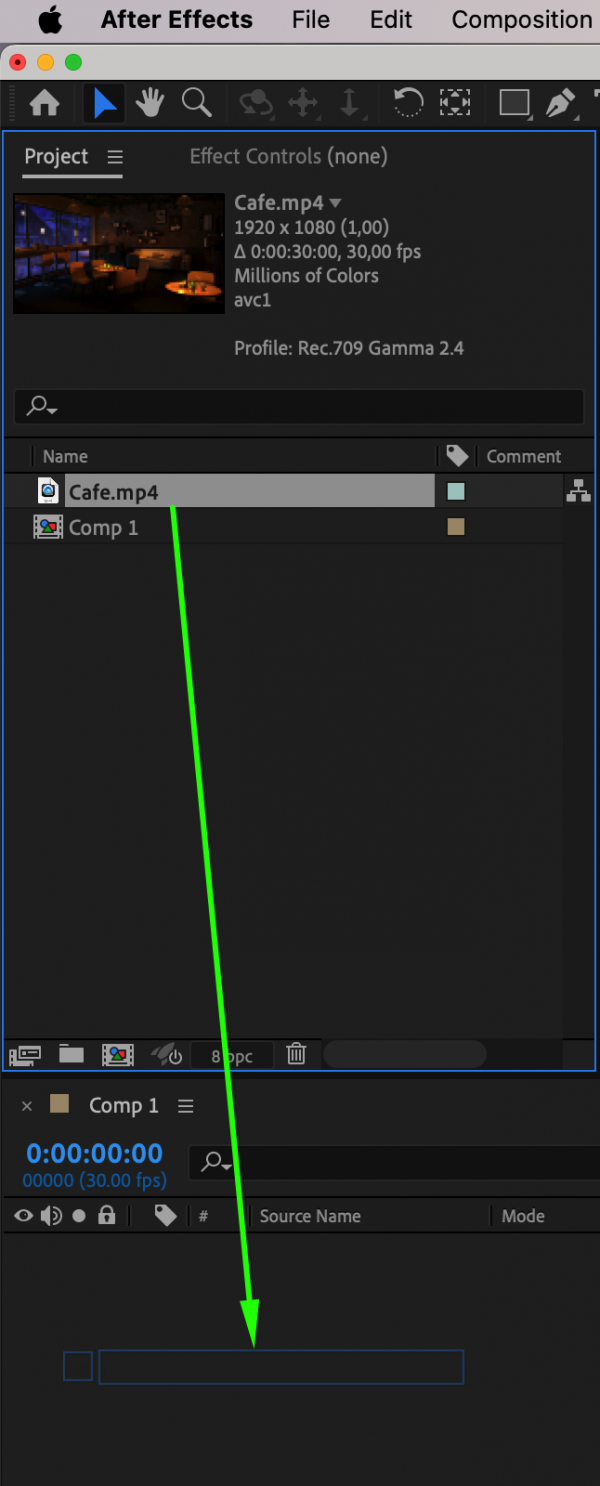Open Interpret Footage icon in project footer
600x1486 pixels.
click(x=25, y=1054)
